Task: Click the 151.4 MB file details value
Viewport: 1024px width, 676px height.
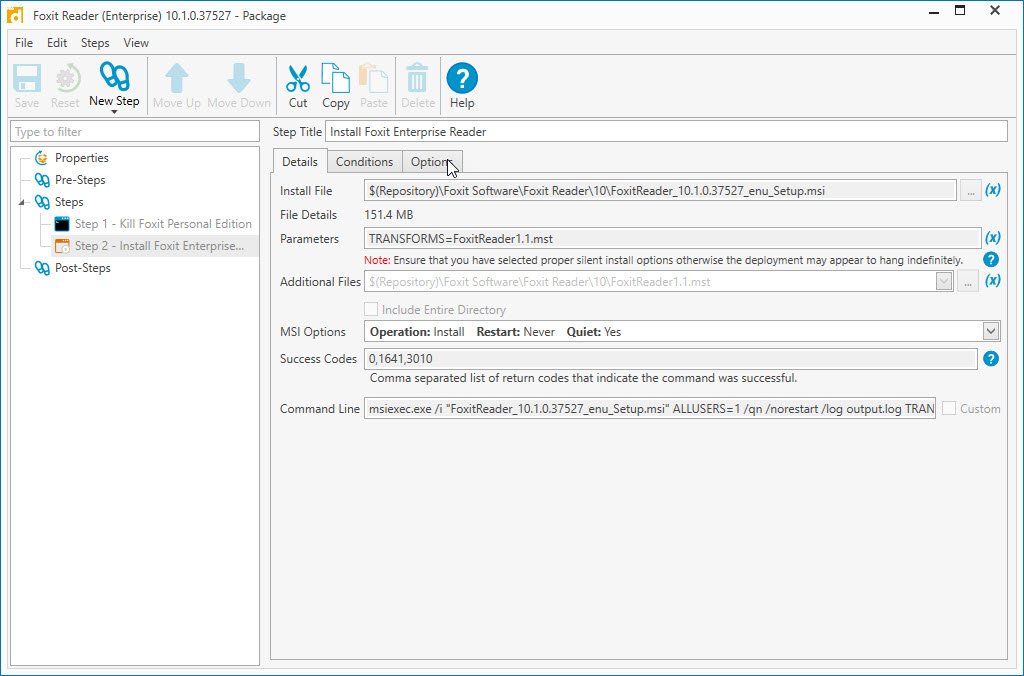Action: click(389, 214)
